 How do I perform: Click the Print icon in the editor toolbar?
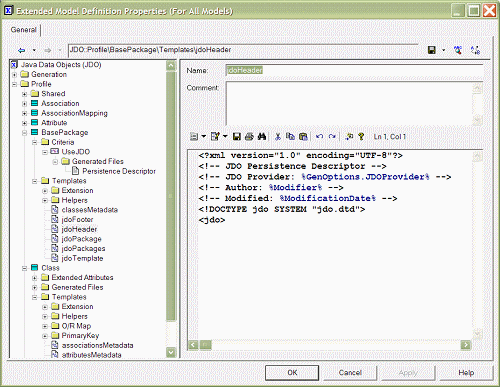coord(249,136)
